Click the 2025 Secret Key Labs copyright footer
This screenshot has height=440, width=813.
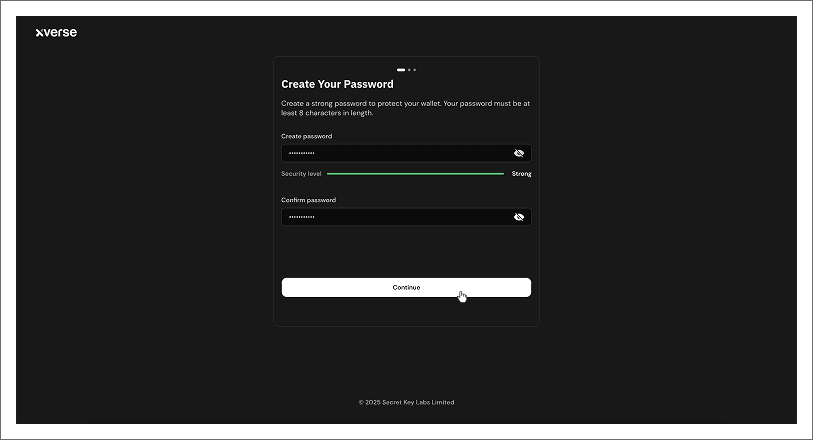click(x=406, y=402)
